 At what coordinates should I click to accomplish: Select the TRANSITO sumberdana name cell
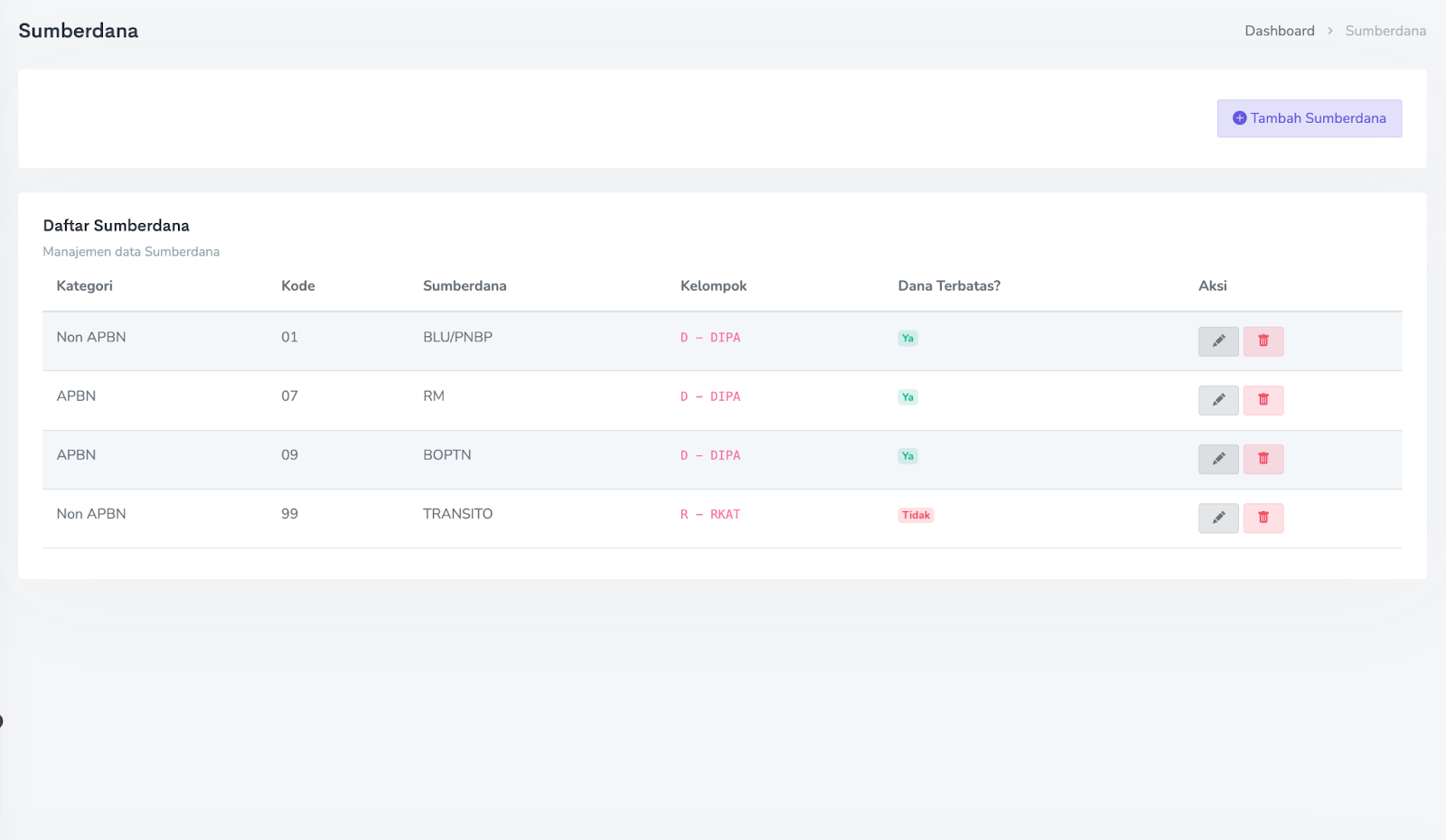click(457, 514)
